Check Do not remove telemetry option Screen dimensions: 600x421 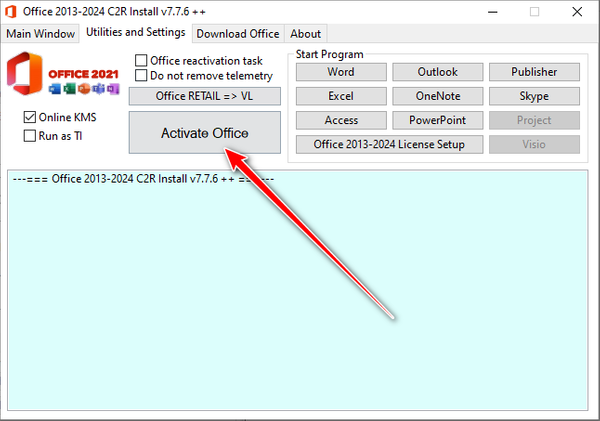(141, 75)
